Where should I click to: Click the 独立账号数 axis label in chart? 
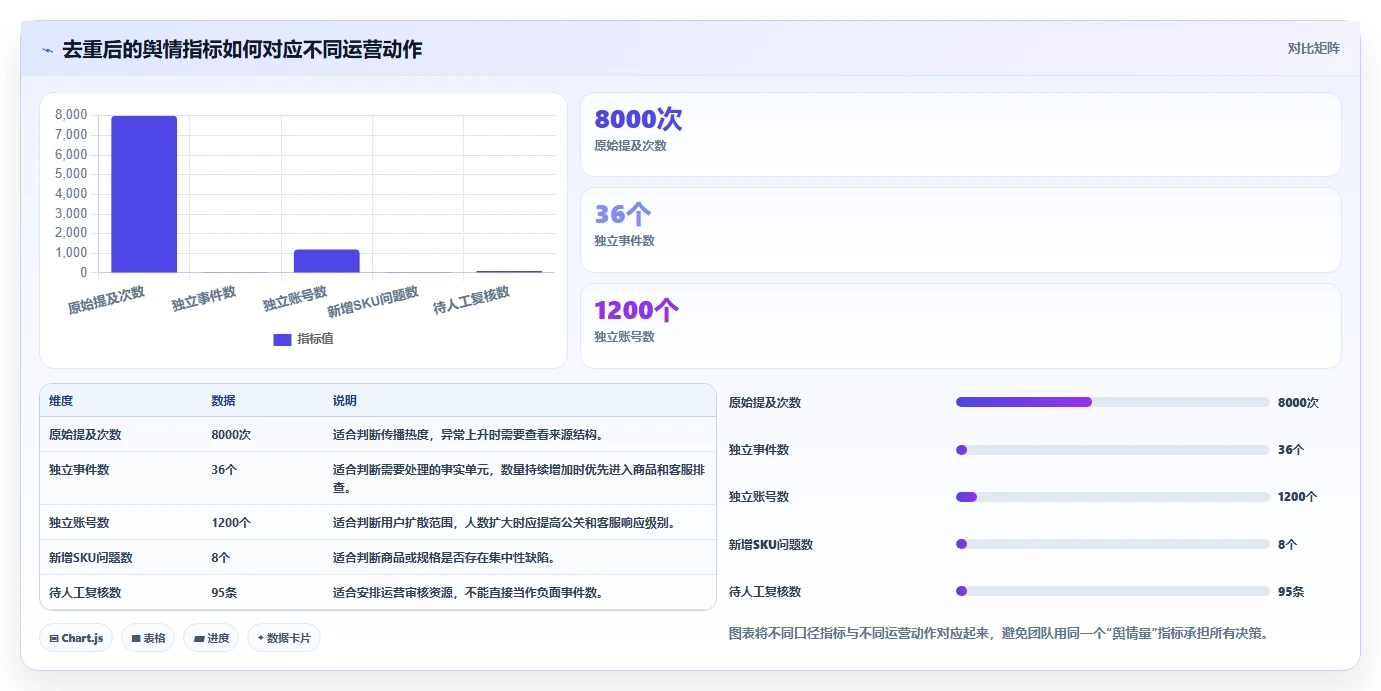(x=295, y=298)
